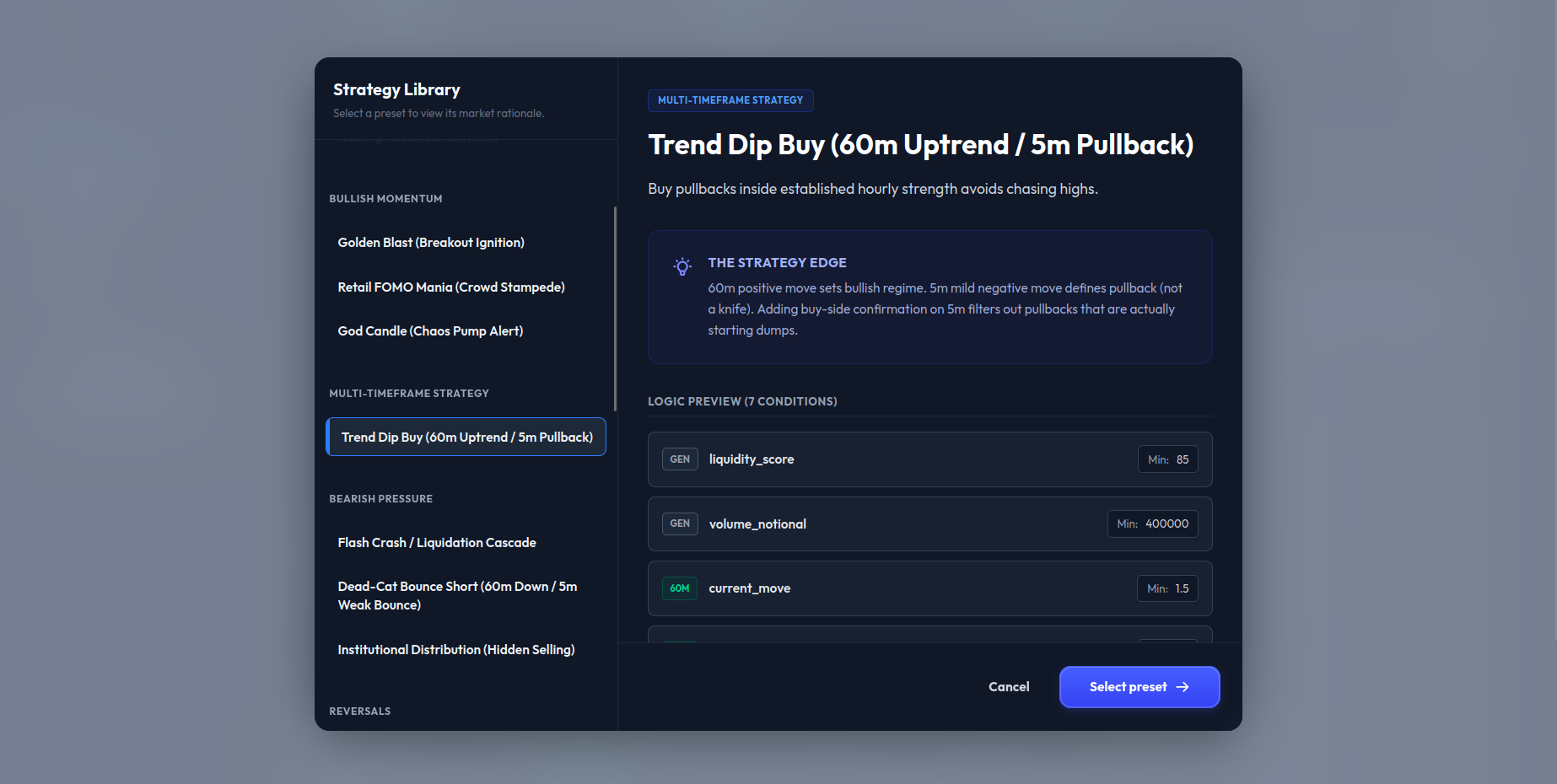This screenshot has height=784, width=1557.
Task: Open Flash Crash / Liquidation Cascade preset
Action: point(437,543)
